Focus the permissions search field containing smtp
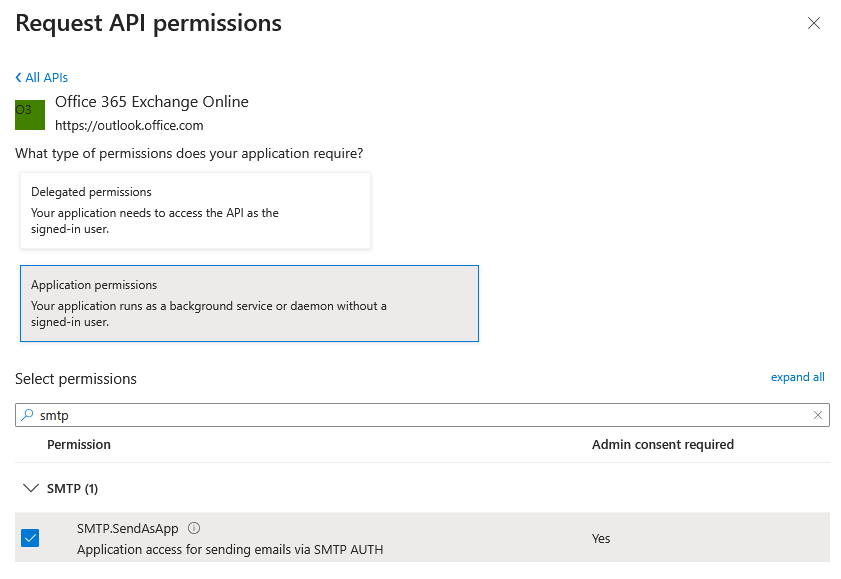841x579 pixels. tap(400, 415)
